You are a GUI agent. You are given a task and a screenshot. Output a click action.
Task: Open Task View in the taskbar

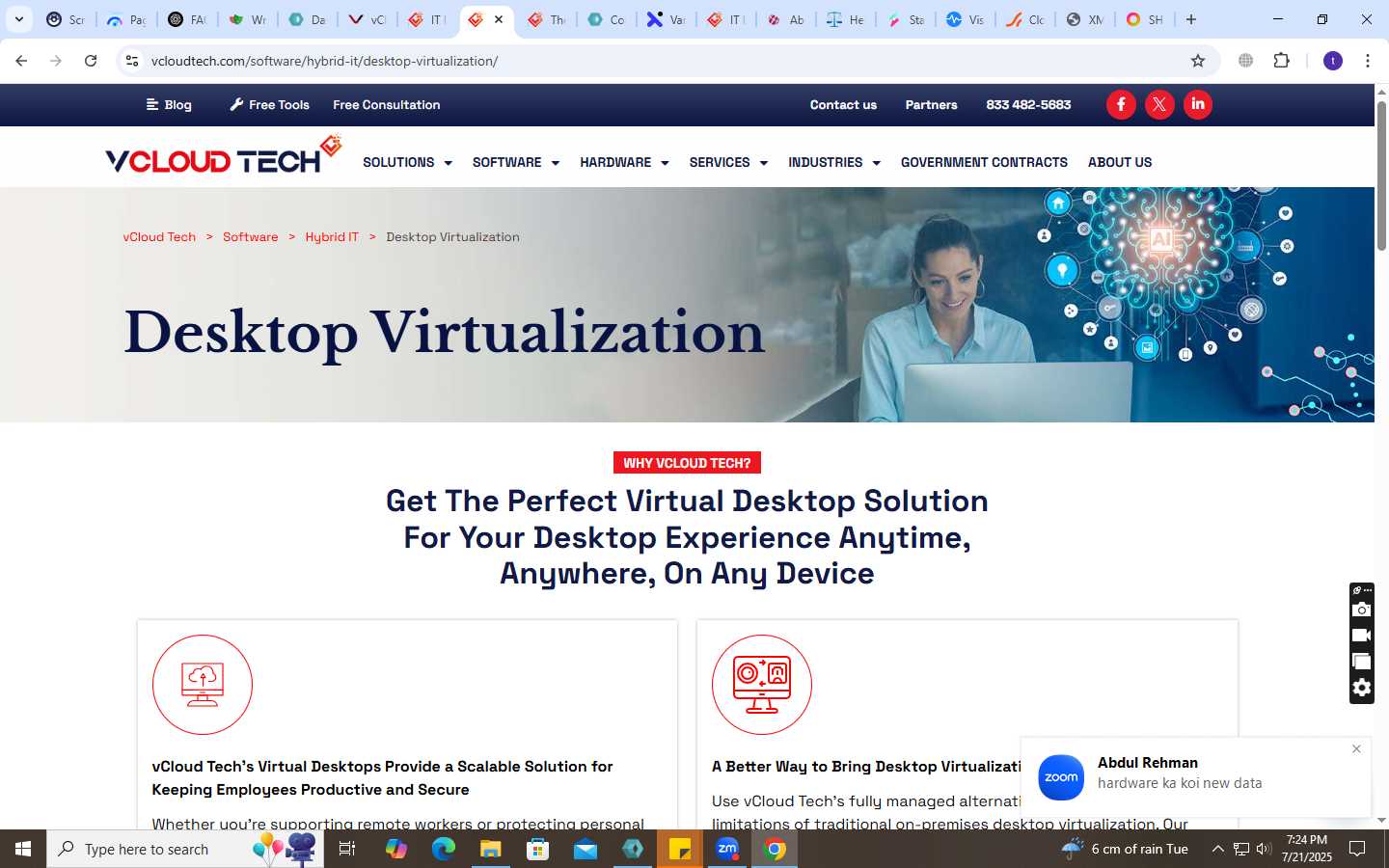347,849
